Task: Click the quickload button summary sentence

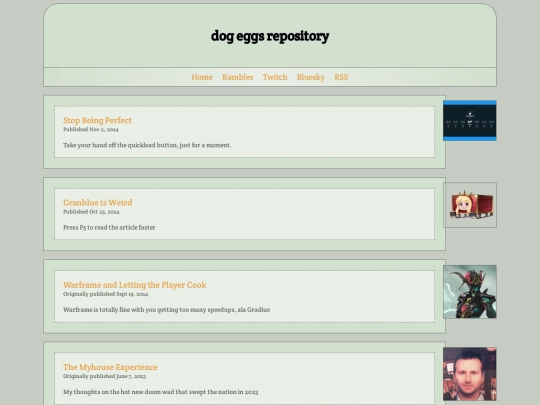Action: (147, 145)
